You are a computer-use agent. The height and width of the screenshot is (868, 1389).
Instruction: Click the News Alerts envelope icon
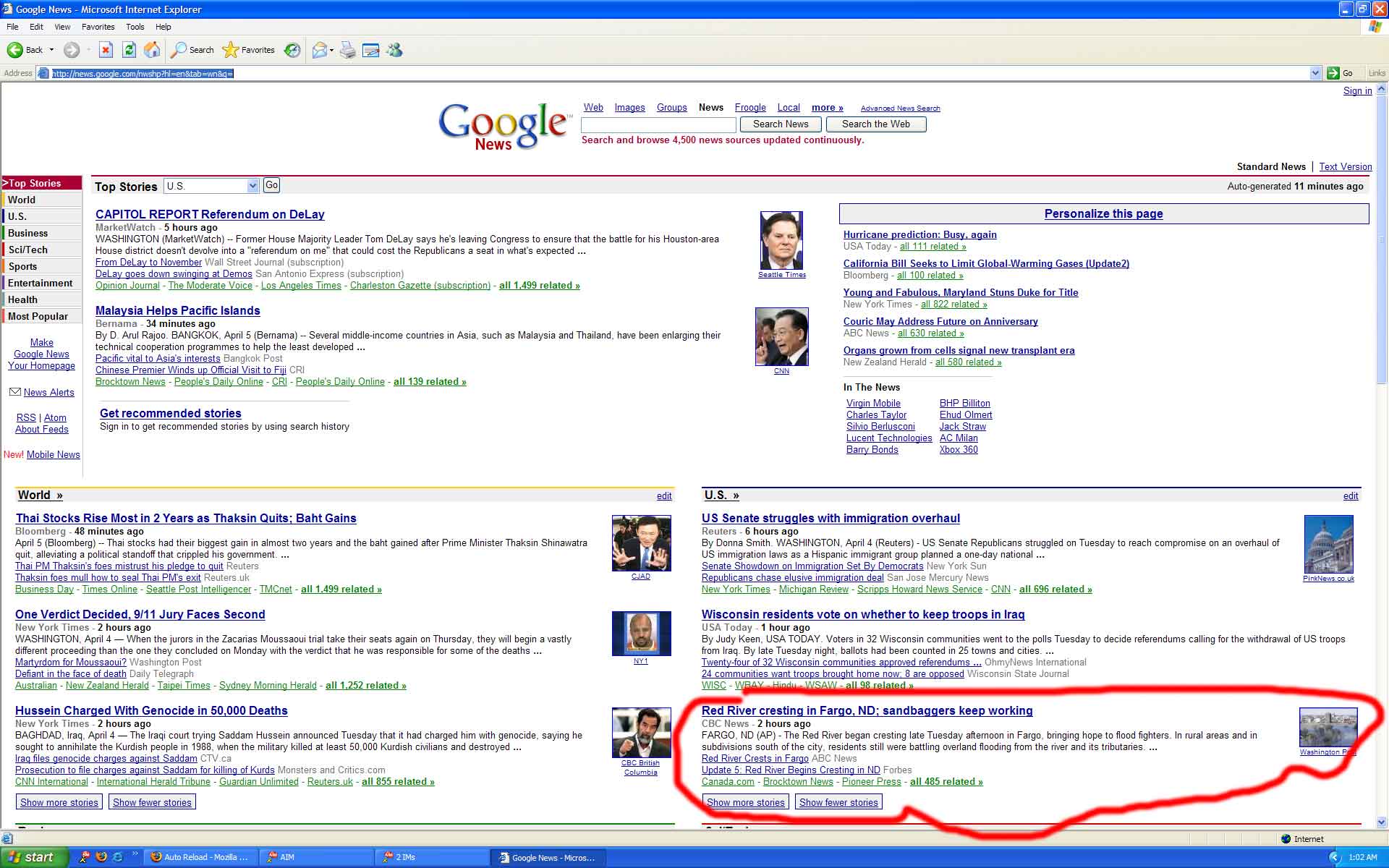pyautogui.click(x=14, y=392)
